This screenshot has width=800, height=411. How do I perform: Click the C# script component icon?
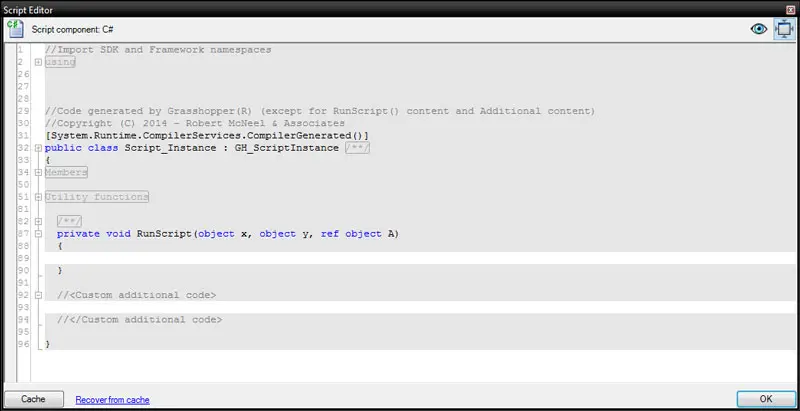coord(15,29)
